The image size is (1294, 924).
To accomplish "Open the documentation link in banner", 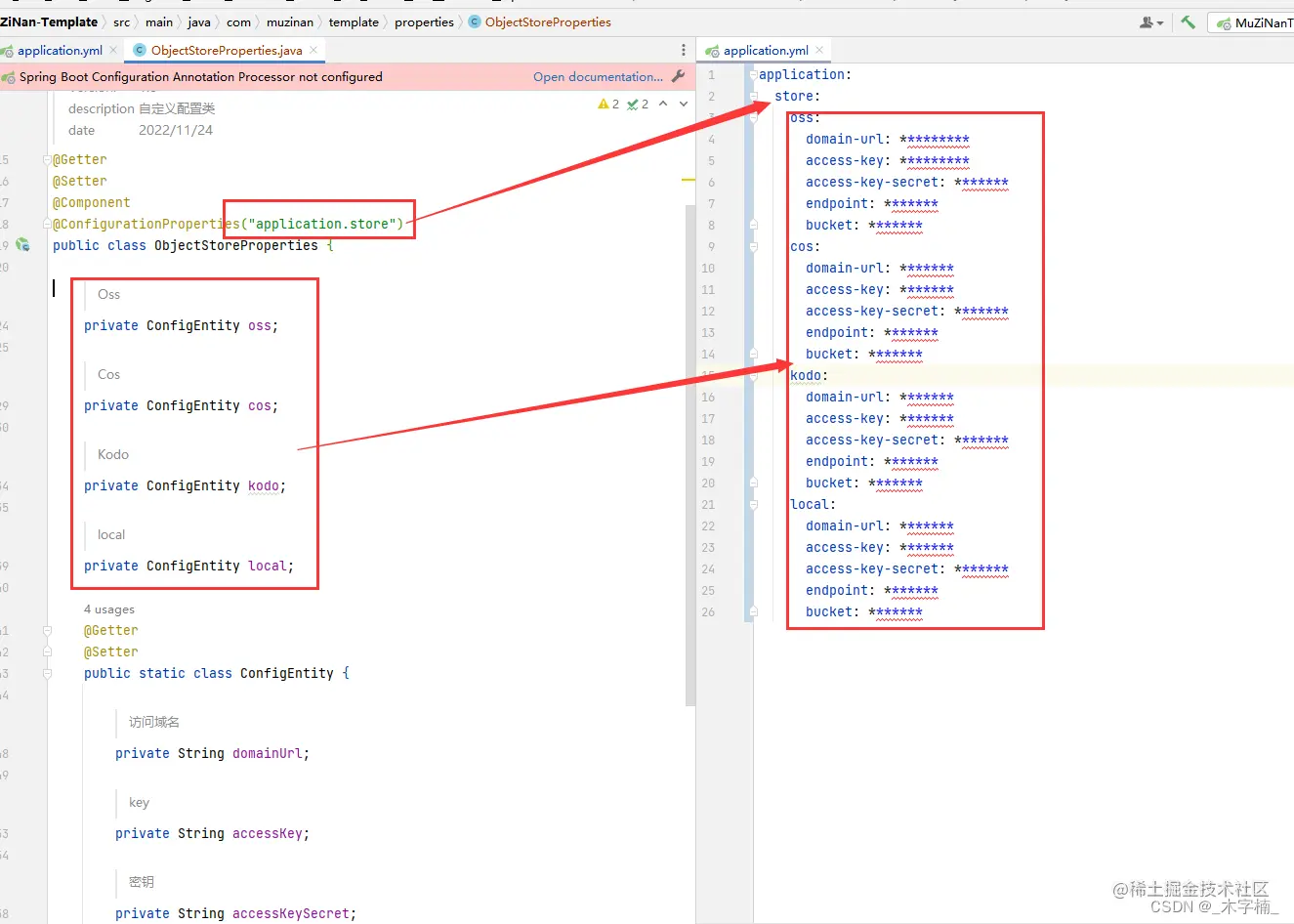I will click(x=598, y=76).
